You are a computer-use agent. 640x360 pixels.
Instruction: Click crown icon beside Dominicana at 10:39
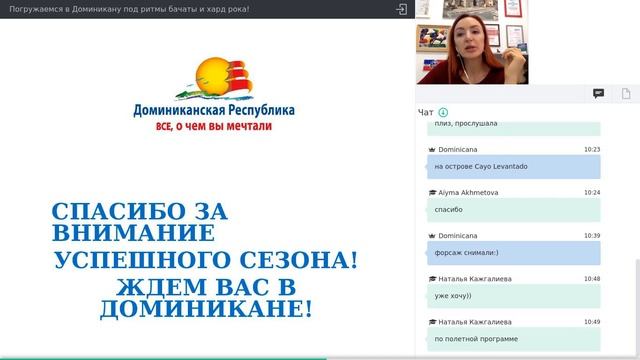[432, 236]
